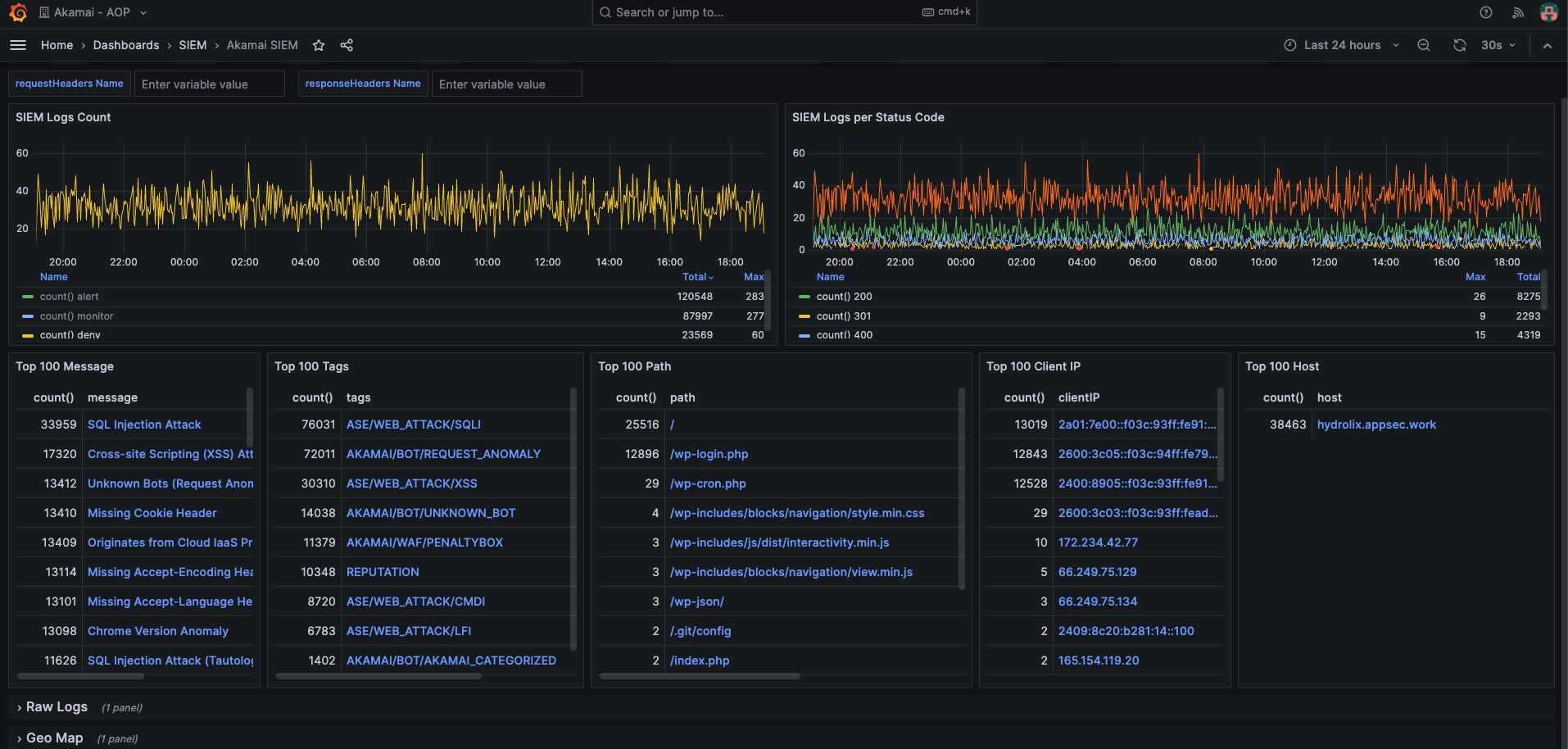Click yellow color swatch for count() 301
This screenshot has width=1568, height=749.
[x=804, y=316]
